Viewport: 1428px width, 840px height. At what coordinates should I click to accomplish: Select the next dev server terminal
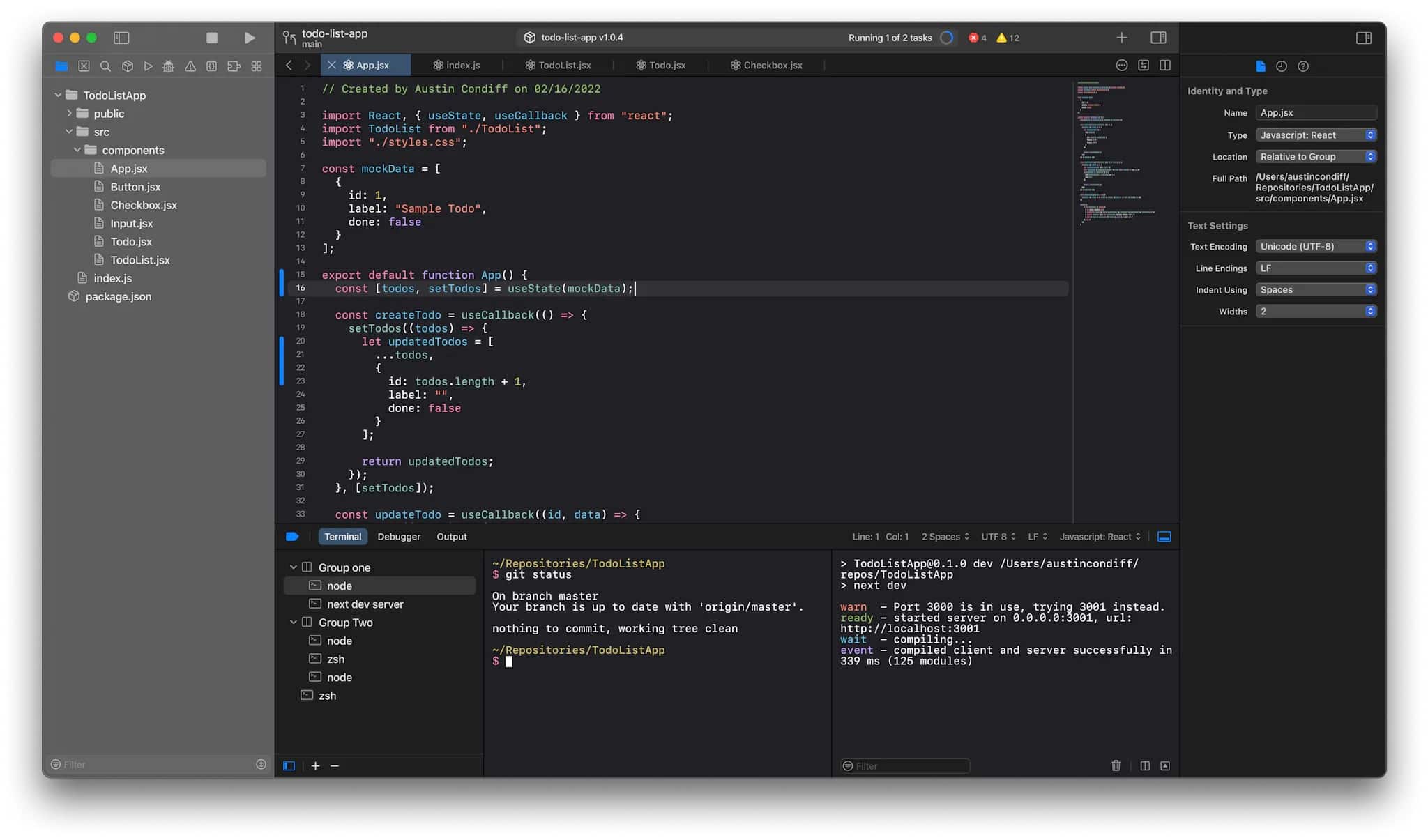(x=380, y=604)
